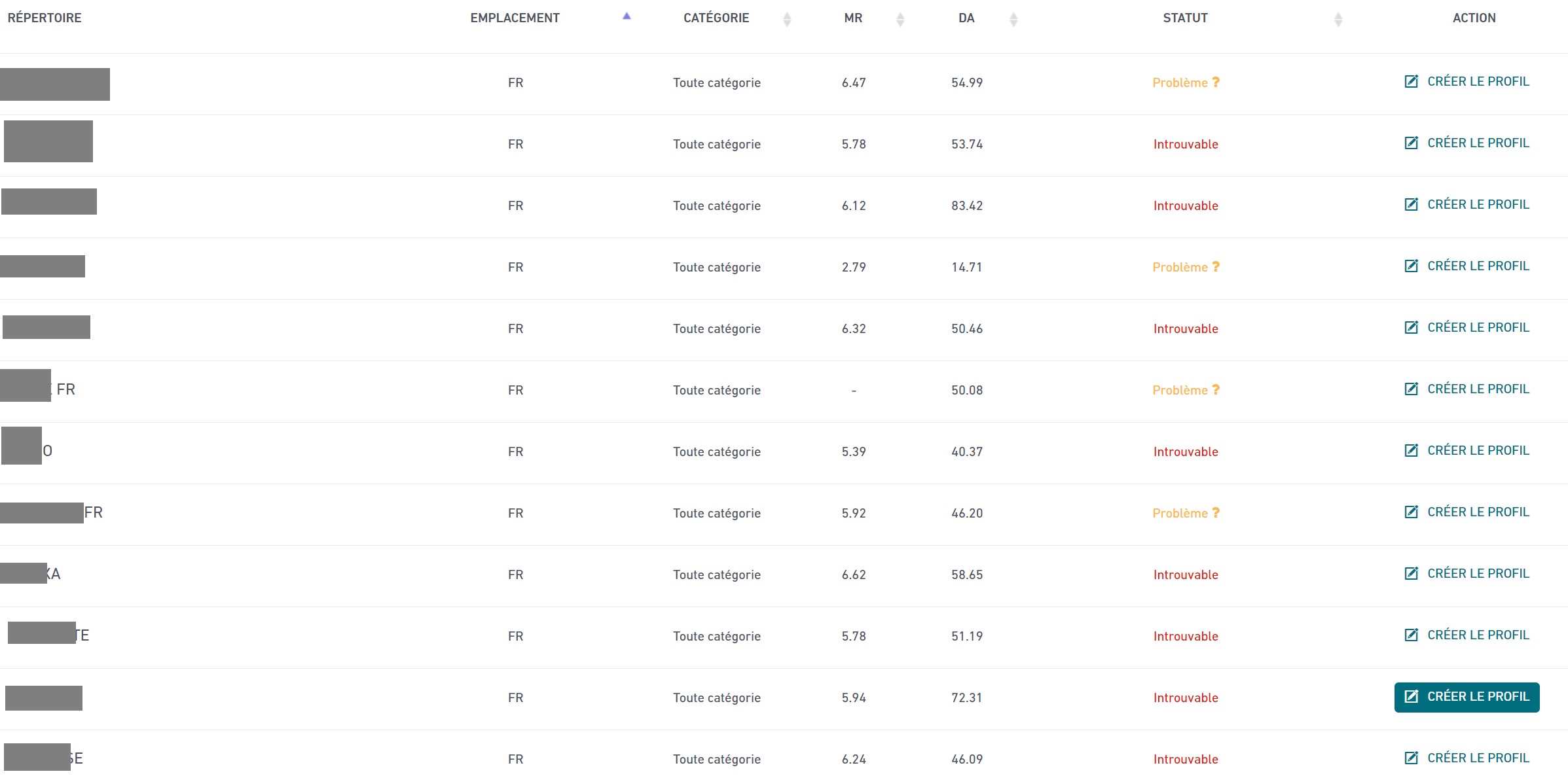Screen dimensions: 1568x778
Task: Click edit icon in the 14.71 DA row
Action: tap(1412, 266)
